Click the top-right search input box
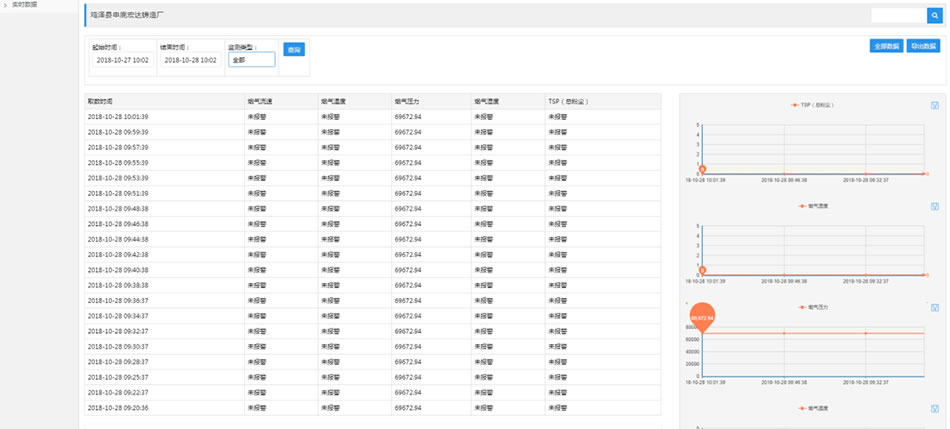 click(x=896, y=15)
